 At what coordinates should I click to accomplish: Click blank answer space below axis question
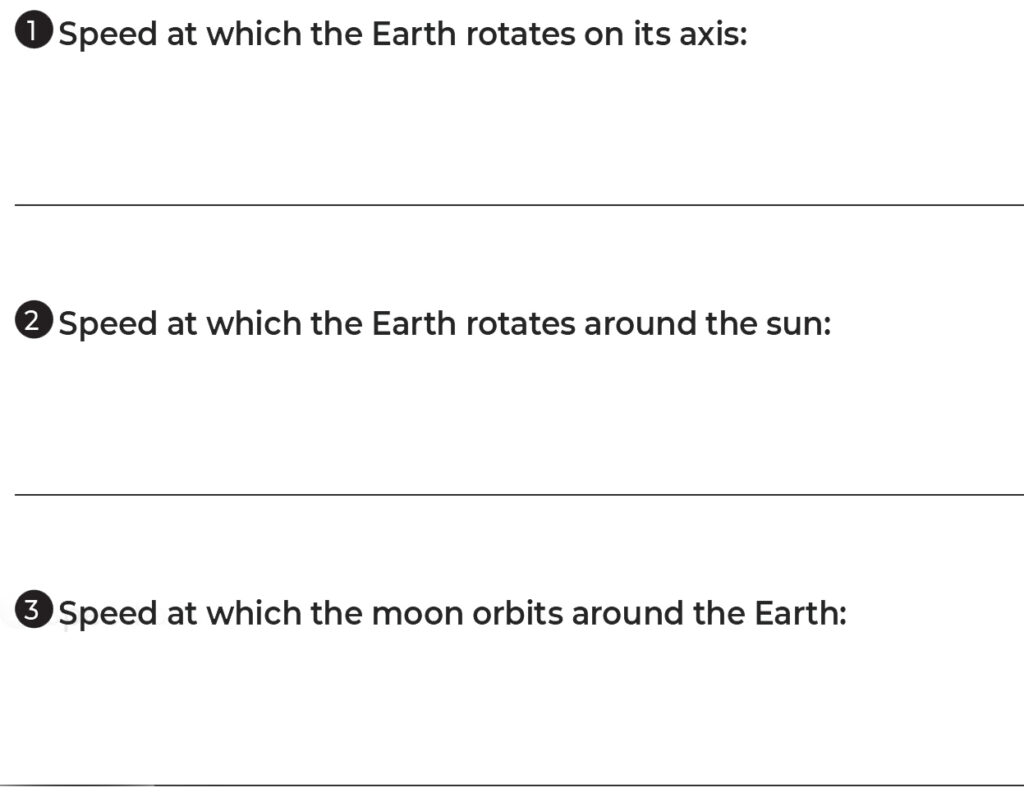pyautogui.click(x=519, y=127)
